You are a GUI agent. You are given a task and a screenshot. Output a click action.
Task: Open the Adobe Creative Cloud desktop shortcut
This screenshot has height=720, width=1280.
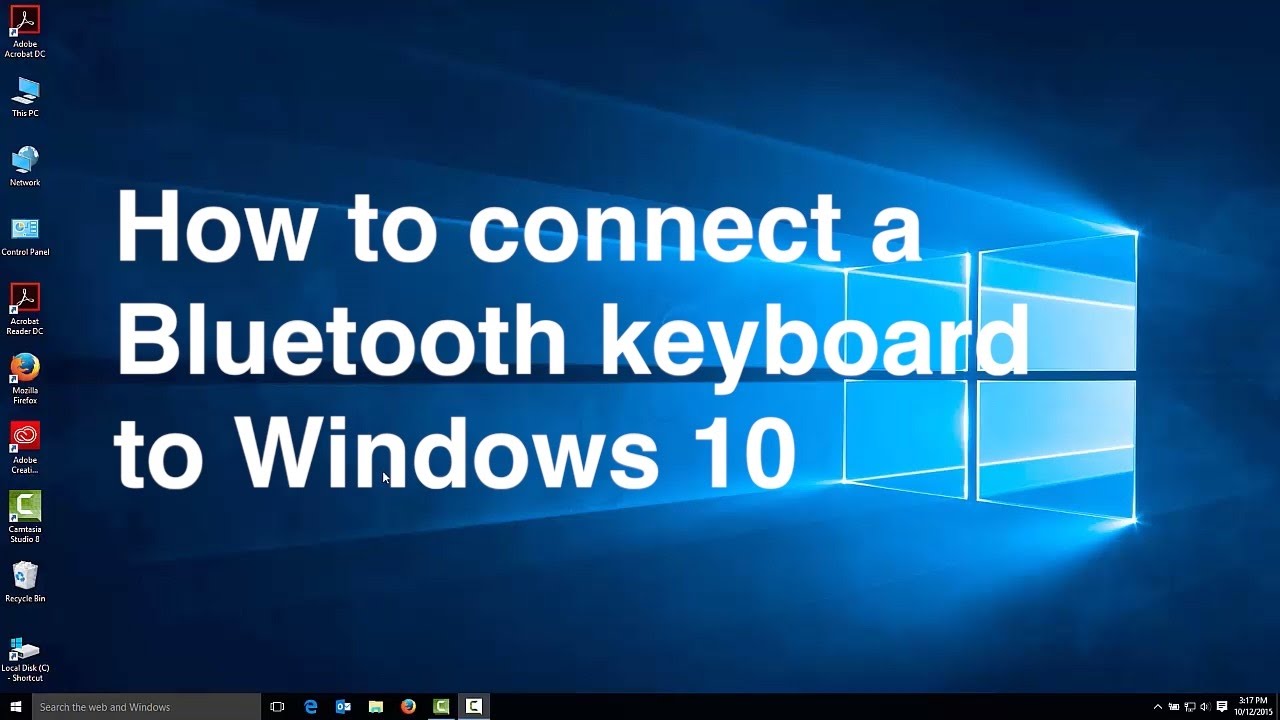point(25,447)
